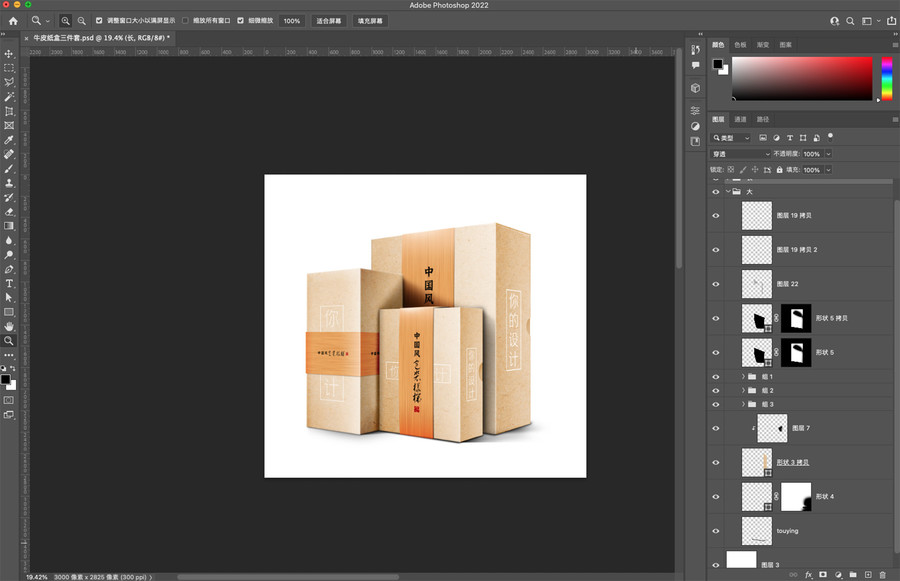900x581 pixels.
Task: Switch to the Swatches tab
Action: [x=740, y=45]
